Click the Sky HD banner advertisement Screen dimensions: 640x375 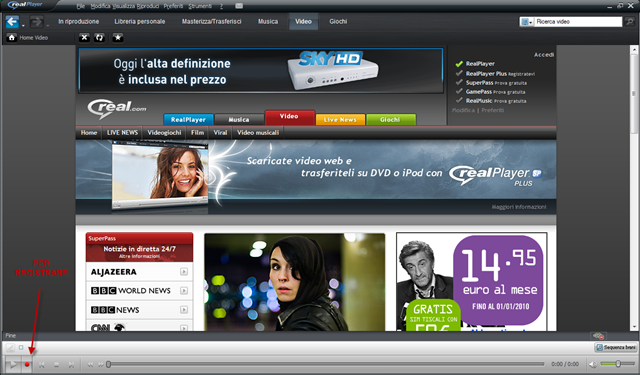pyautogui.click(x=261, y=71)
